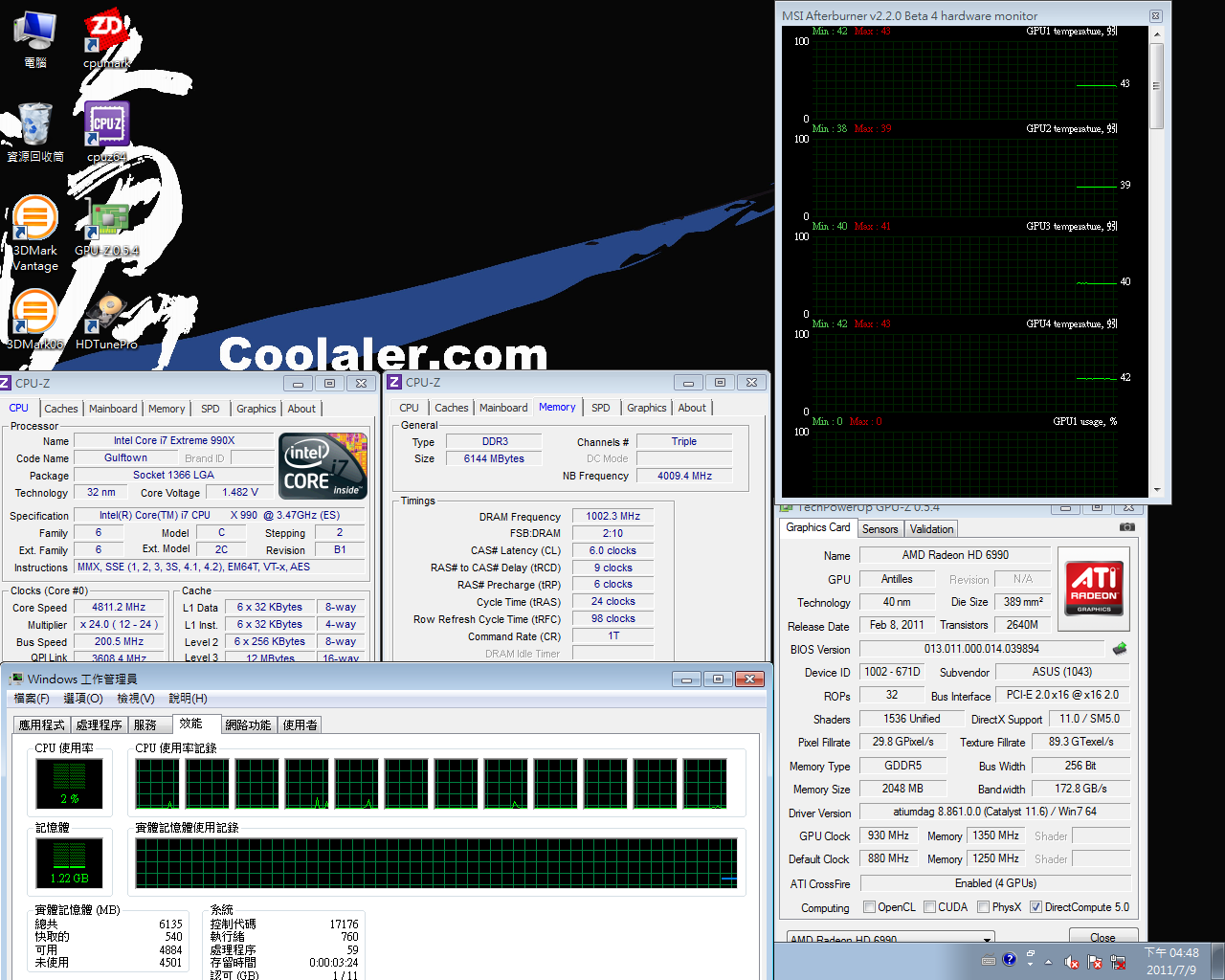Click the GPU-Z screenshot camera icon

(x=1127, y=527)
